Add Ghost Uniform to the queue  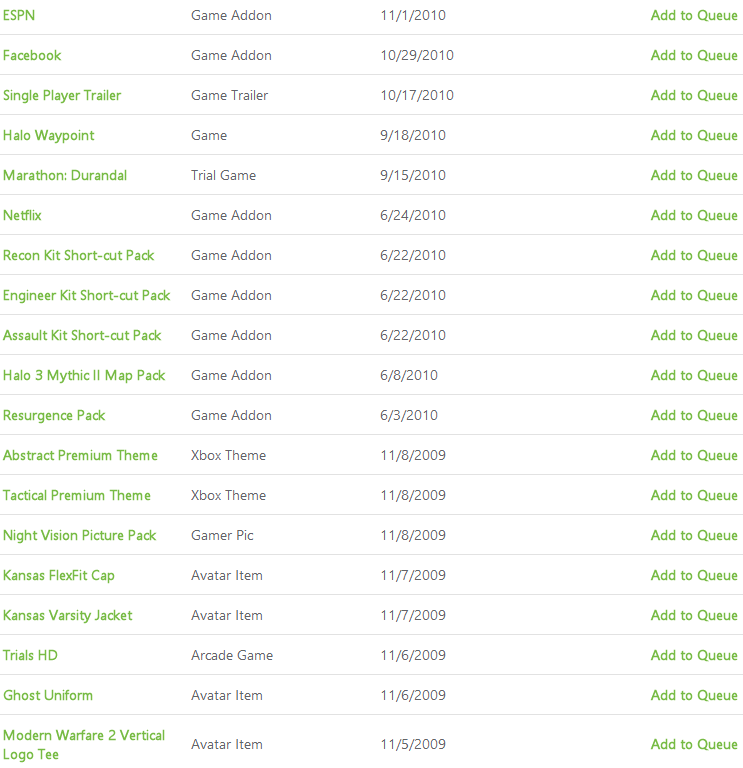694,696
